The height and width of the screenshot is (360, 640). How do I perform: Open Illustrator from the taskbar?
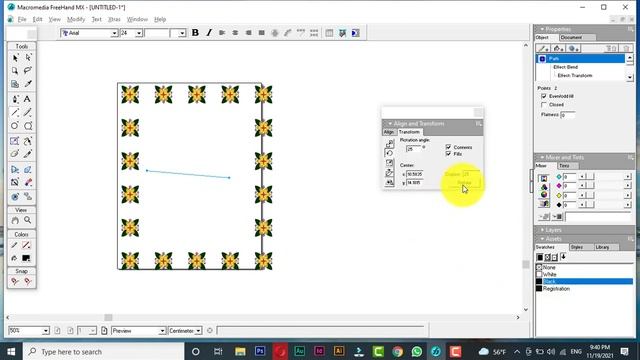pos(339,351)
